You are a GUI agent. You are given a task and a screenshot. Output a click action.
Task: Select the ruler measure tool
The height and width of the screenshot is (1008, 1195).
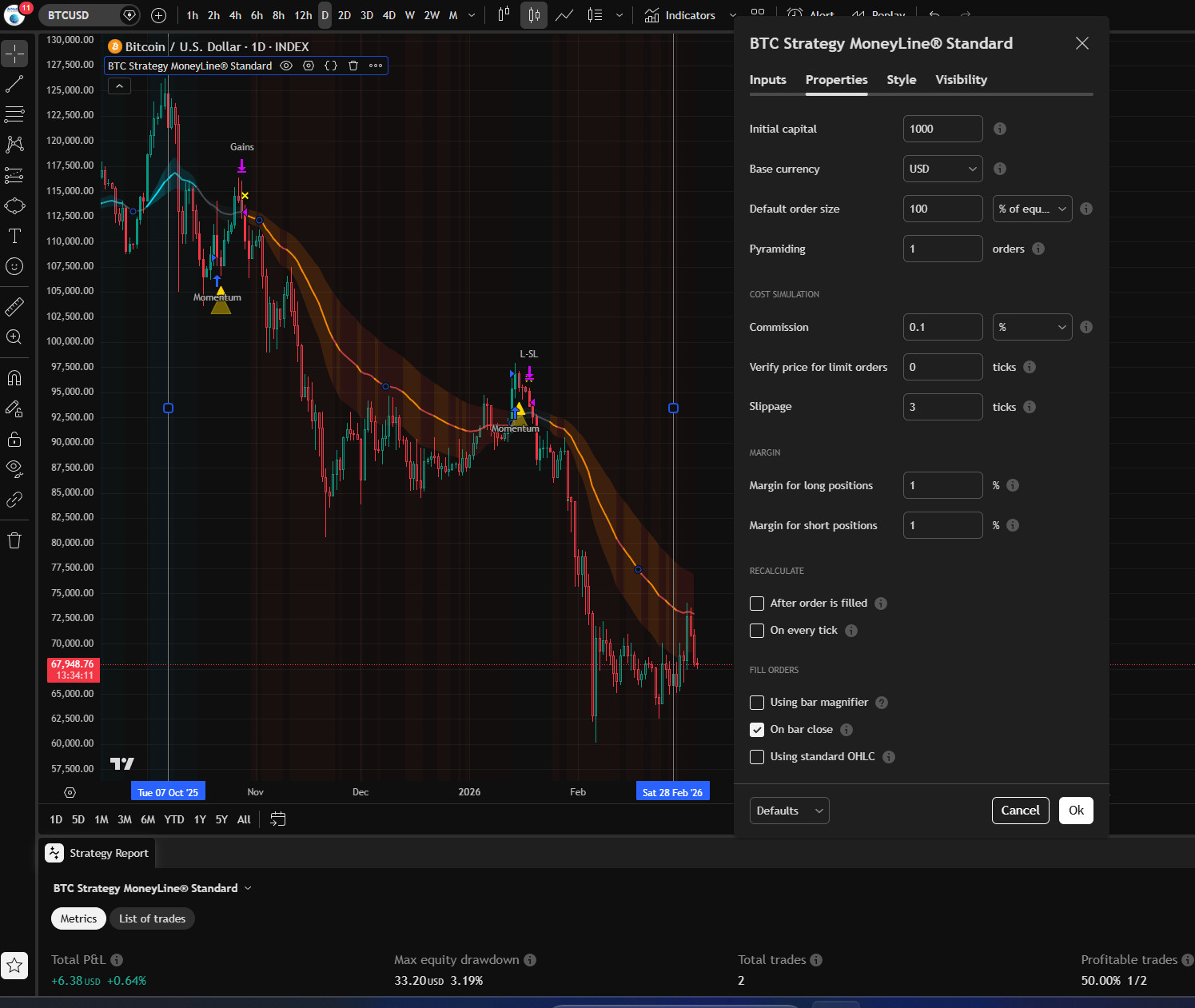tap(14, 306)
